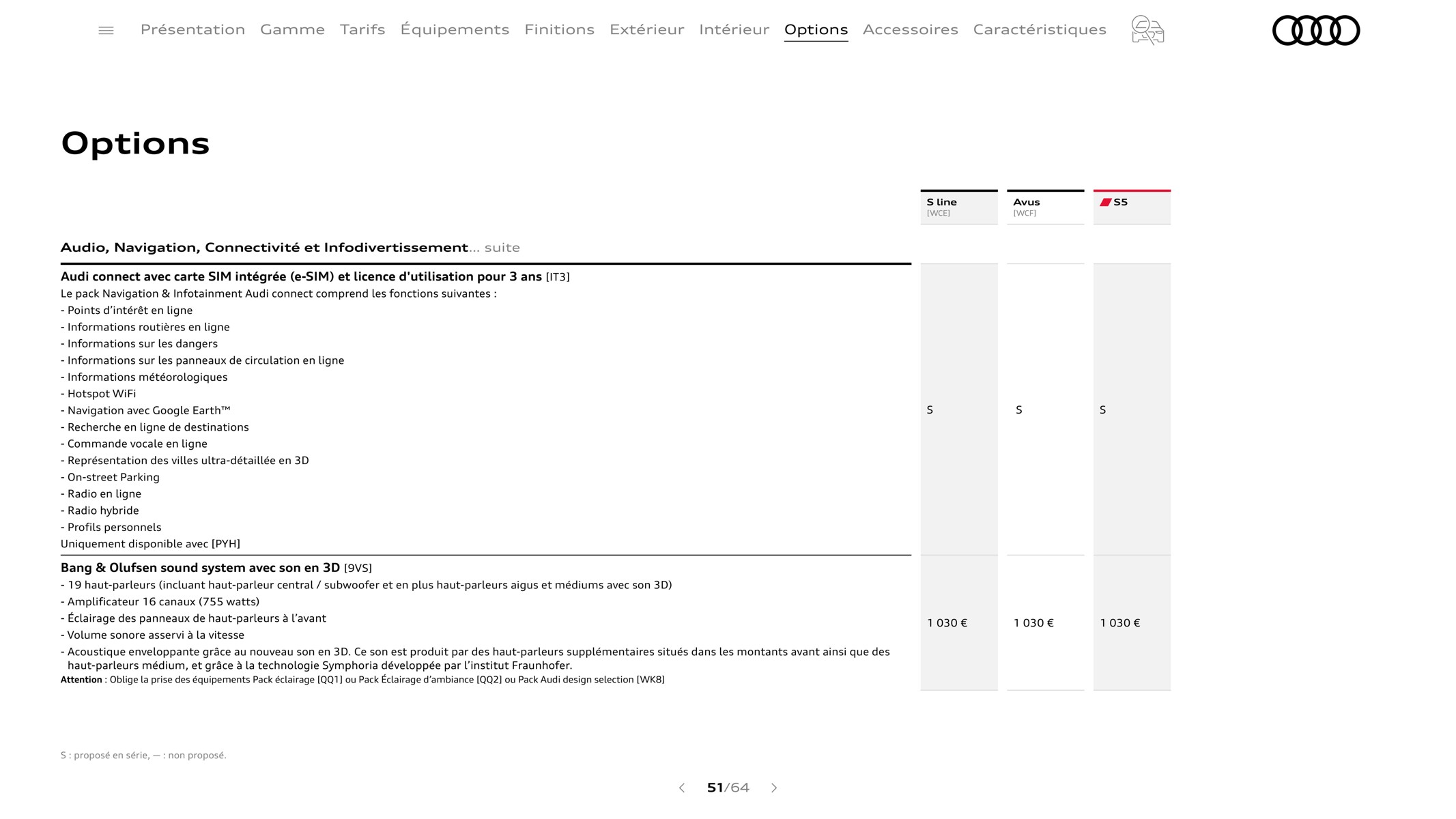This screenshot has width=1456, height=819.
Task: Click 'Recherche en ligne de destinations' line
Action: point(155,427)
